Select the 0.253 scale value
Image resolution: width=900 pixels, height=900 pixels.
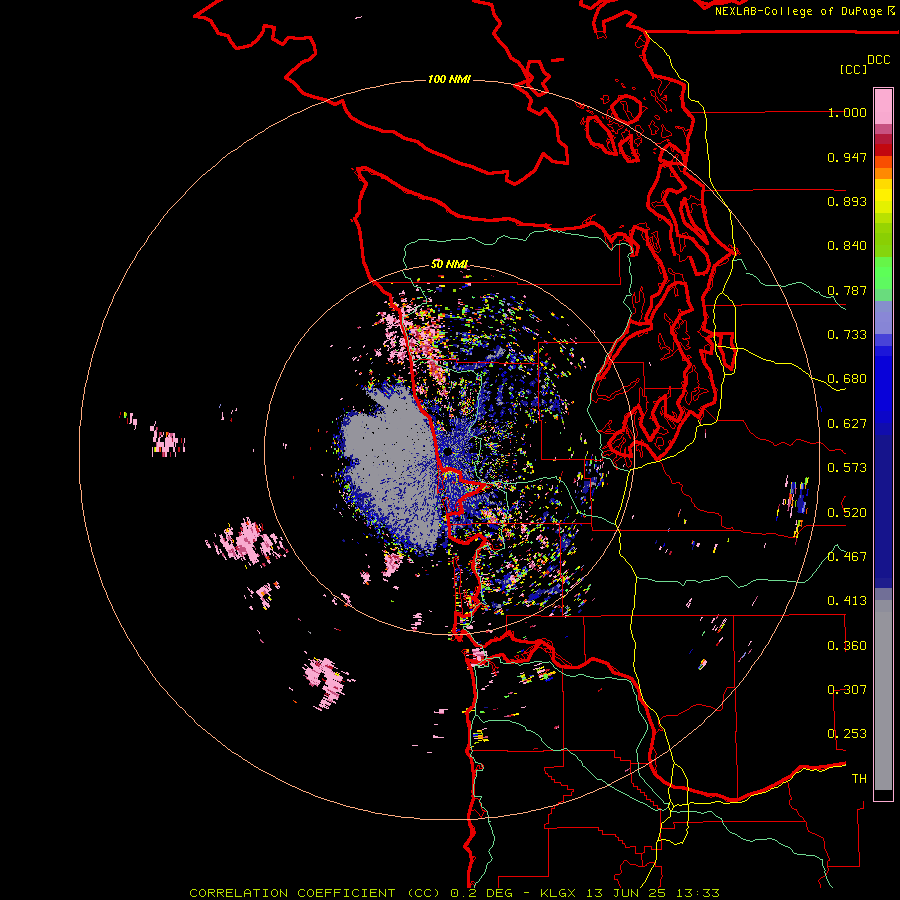coord(847,734)
